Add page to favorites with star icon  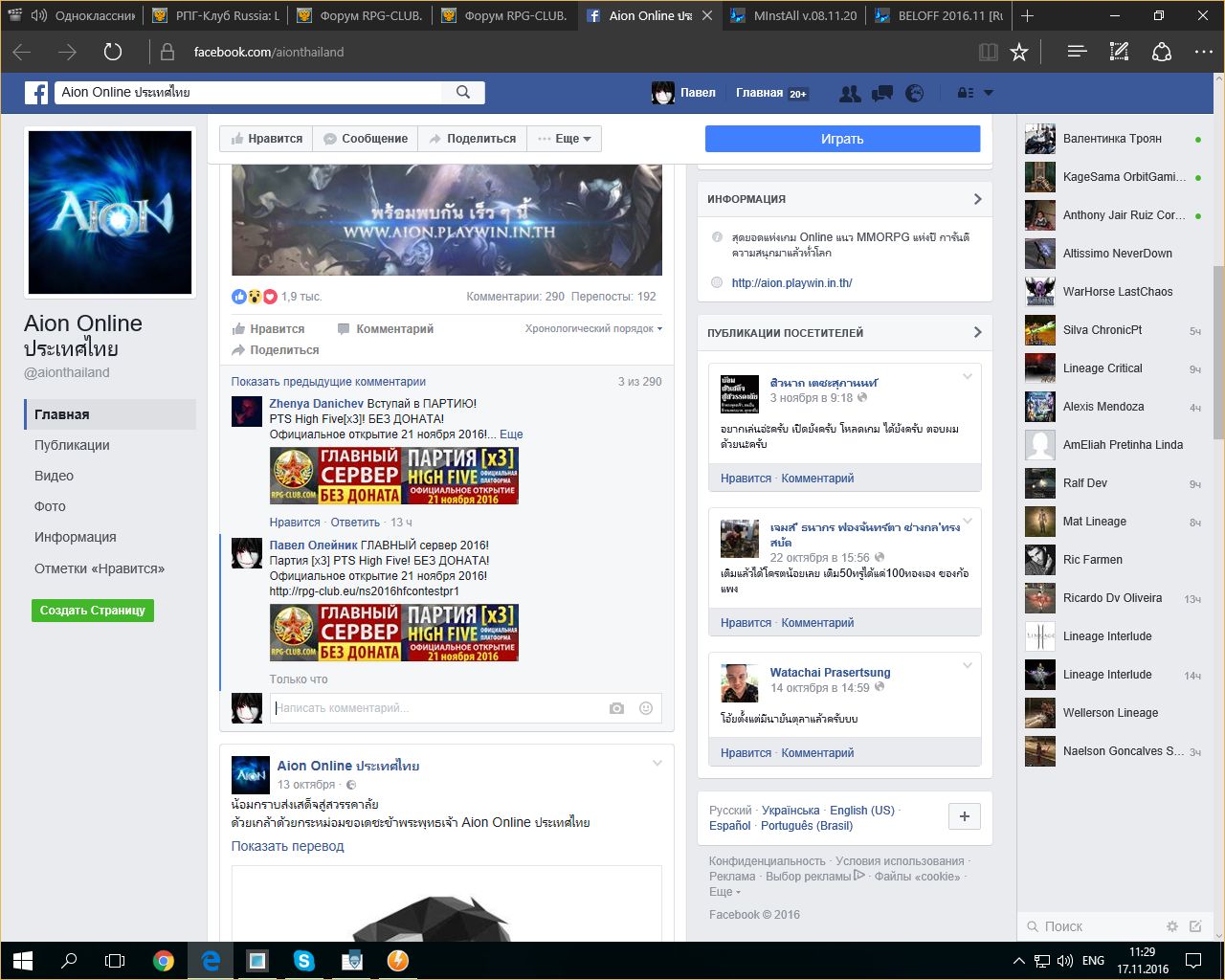coord(1019,52)
